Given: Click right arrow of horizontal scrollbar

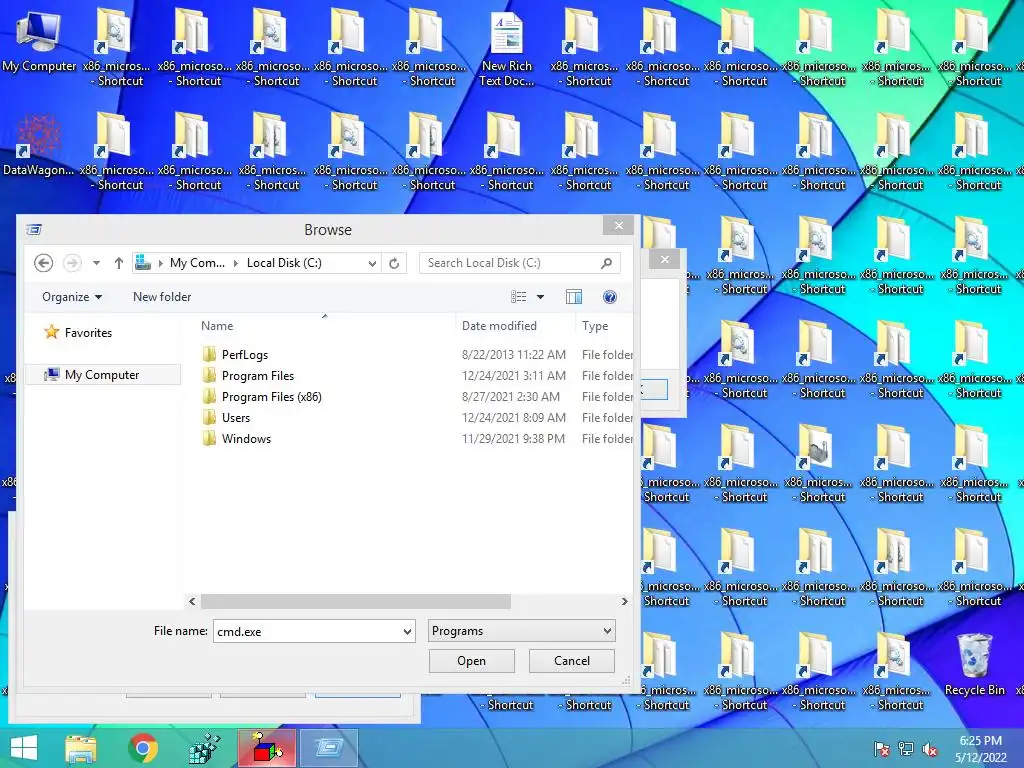Looking at the screenshot, I should 624,601.
